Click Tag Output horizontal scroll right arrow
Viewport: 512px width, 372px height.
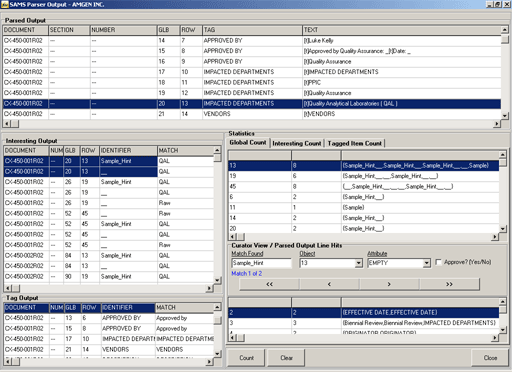[209, 361]
